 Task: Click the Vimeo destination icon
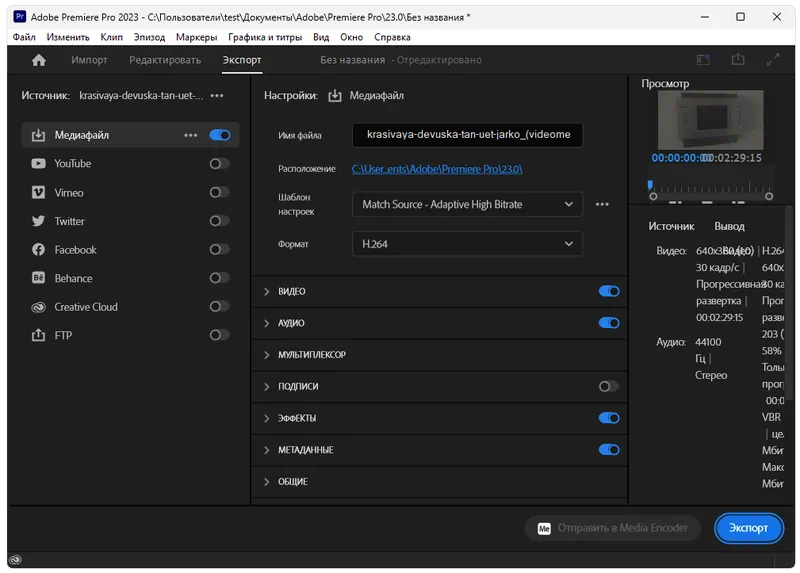(x=38, y=193)
